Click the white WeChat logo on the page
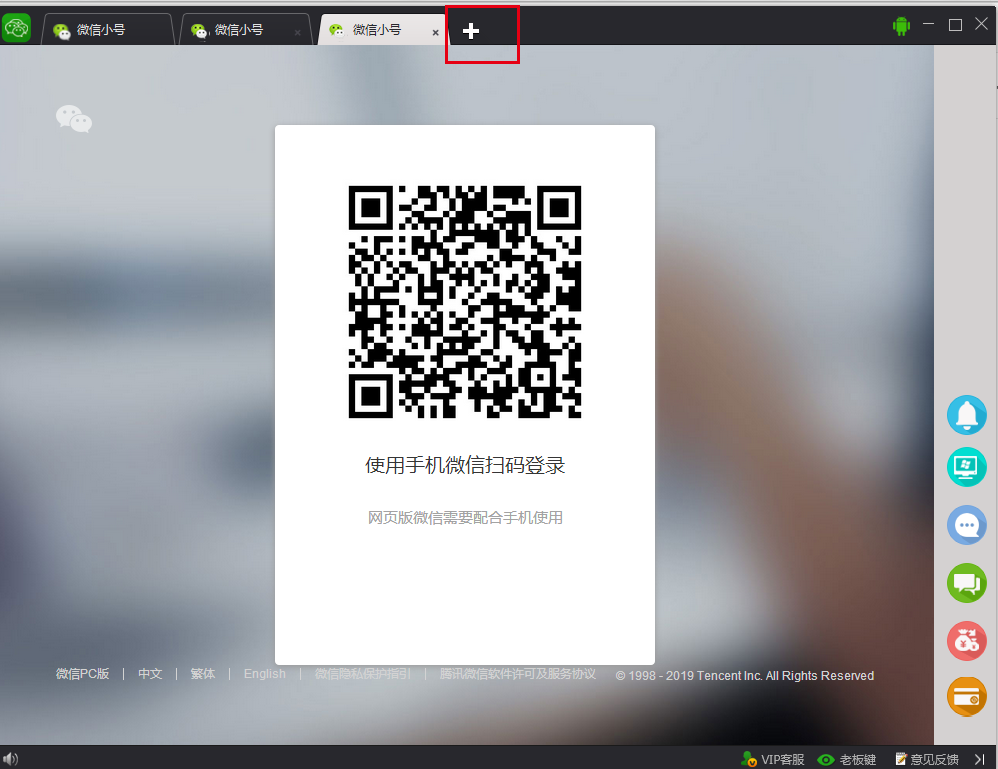 [74, 119]
